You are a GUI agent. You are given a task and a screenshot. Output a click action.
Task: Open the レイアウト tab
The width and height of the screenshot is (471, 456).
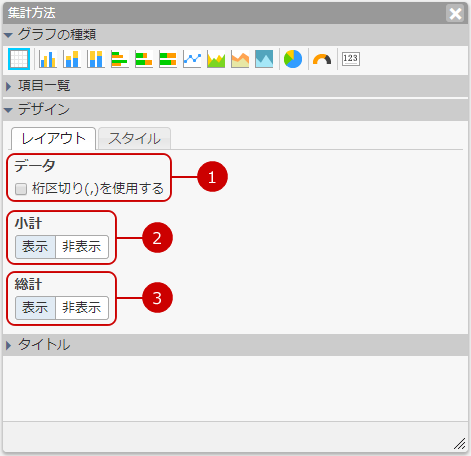pyautogui.click(x=54, y=139)
